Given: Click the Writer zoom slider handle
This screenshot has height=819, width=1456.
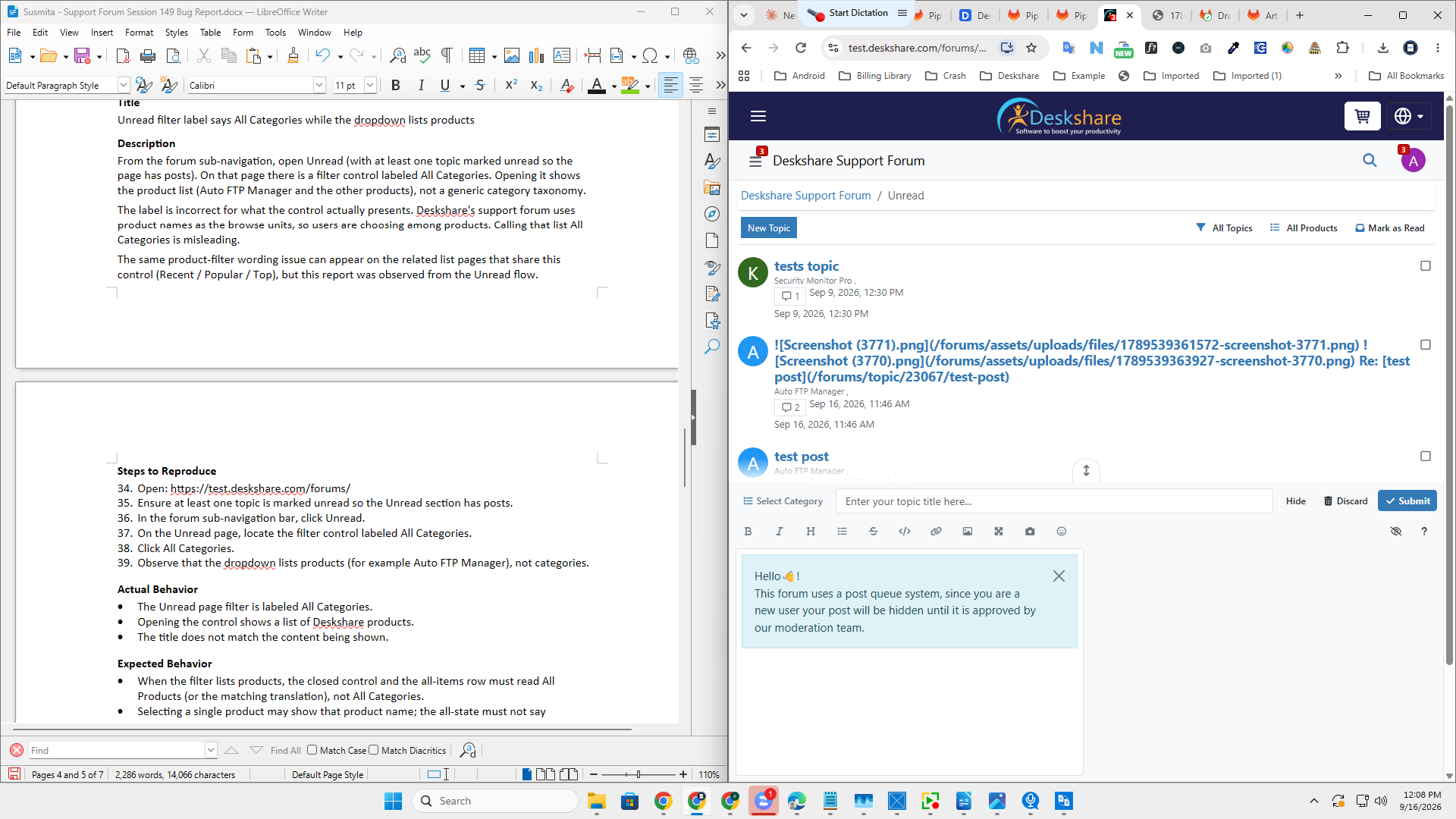Looking at the screenshot, I should 639,774.
